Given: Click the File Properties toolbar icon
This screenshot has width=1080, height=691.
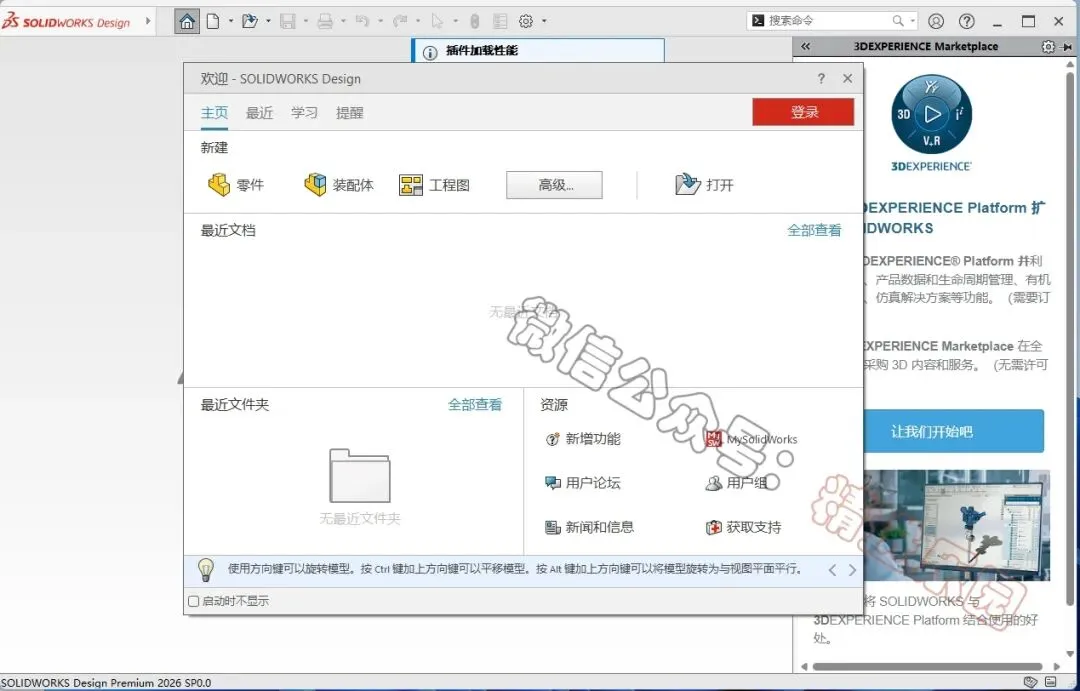Looking at the screenshot, I should coord(500,21).
